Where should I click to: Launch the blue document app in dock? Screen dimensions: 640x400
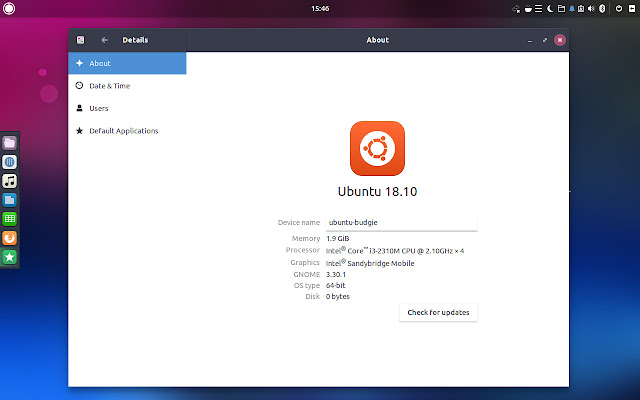coord(9,200)
